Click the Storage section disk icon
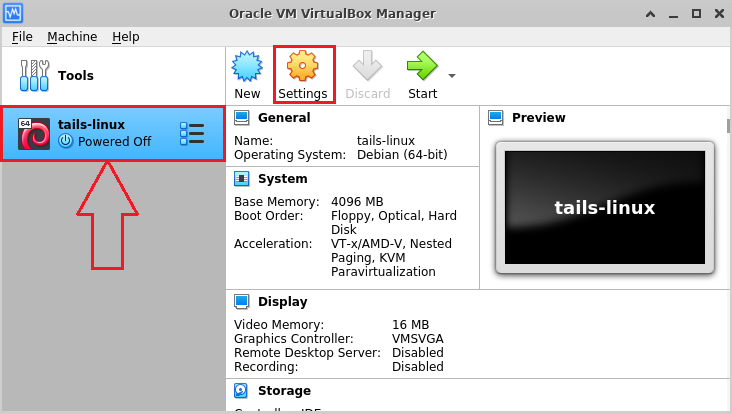Image resolution: width=732 pixels, height=414 pixels. point(241,391)
